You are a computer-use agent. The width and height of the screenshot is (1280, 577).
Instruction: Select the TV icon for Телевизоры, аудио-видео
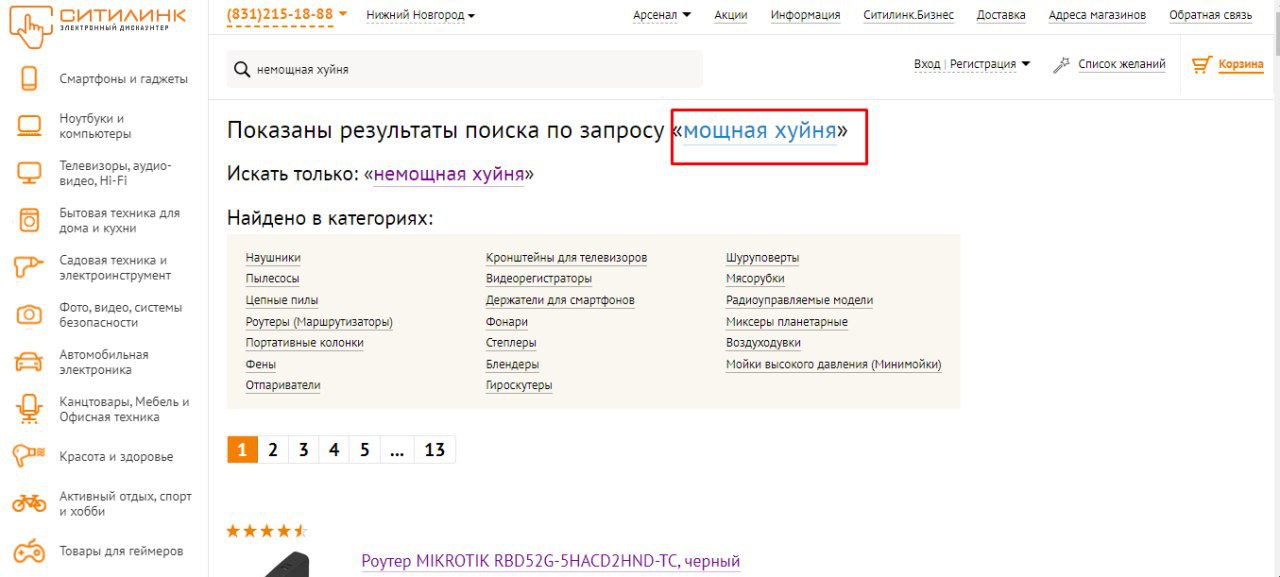29,173
